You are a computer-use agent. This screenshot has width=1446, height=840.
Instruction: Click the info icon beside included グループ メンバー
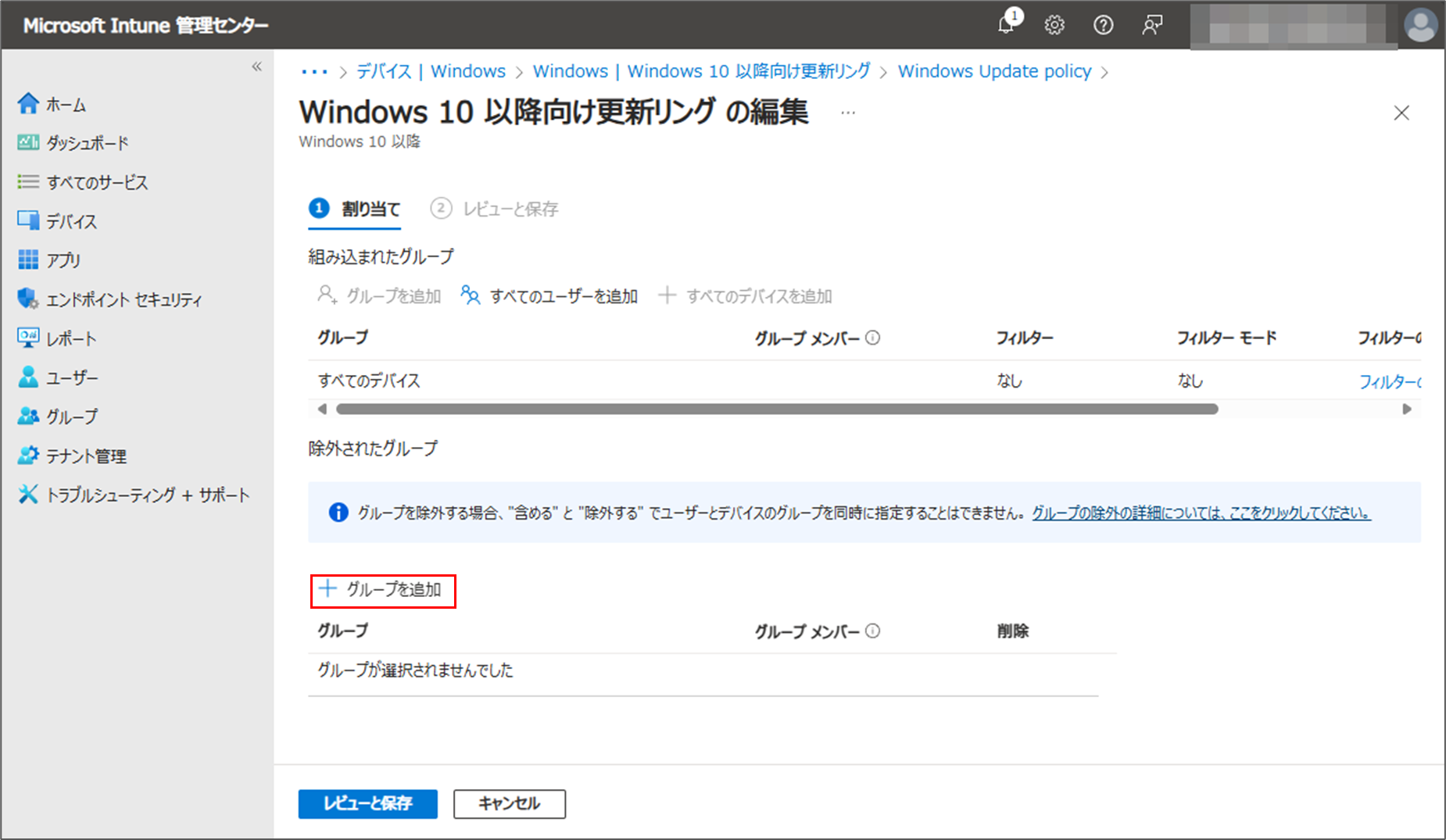(x=873, y=338)
